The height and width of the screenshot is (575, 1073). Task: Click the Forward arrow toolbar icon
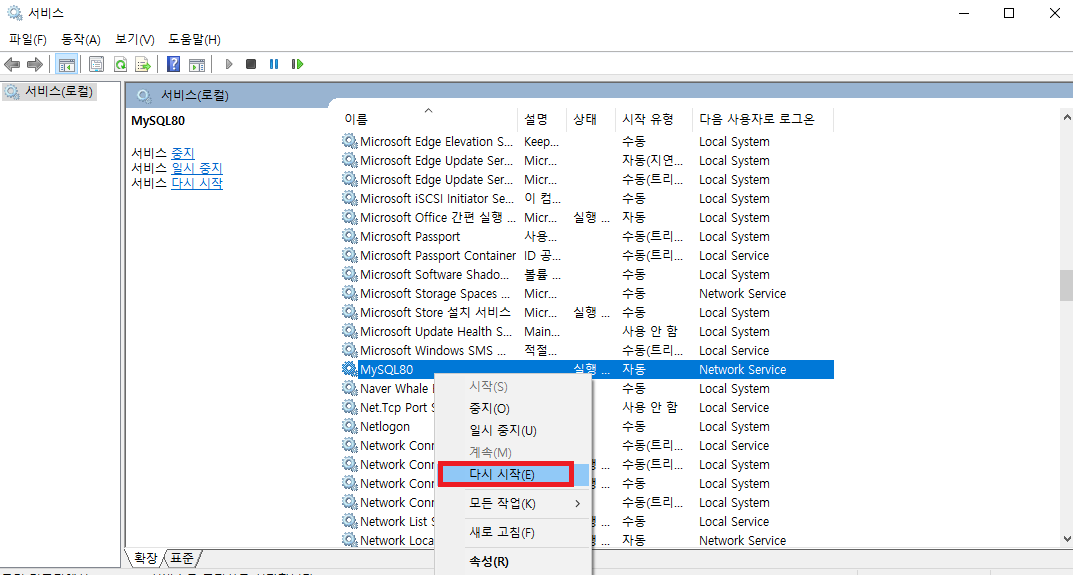35,64
